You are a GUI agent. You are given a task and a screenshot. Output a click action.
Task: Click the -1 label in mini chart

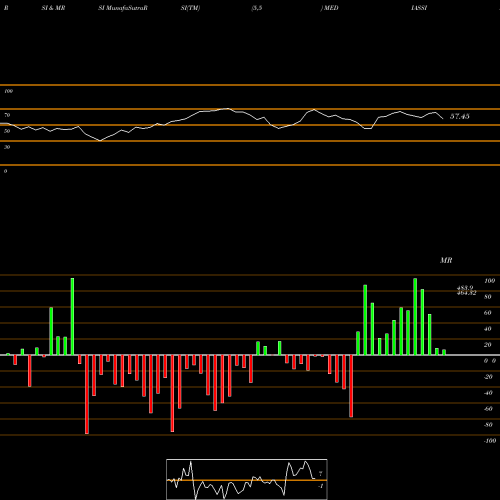coord(321,486)
